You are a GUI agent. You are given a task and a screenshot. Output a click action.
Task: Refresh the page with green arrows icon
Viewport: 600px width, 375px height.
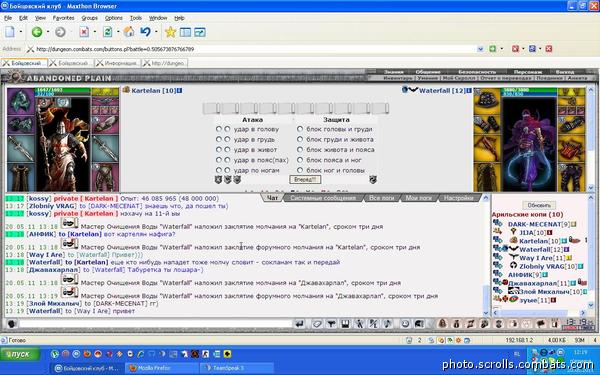point(108,32)
